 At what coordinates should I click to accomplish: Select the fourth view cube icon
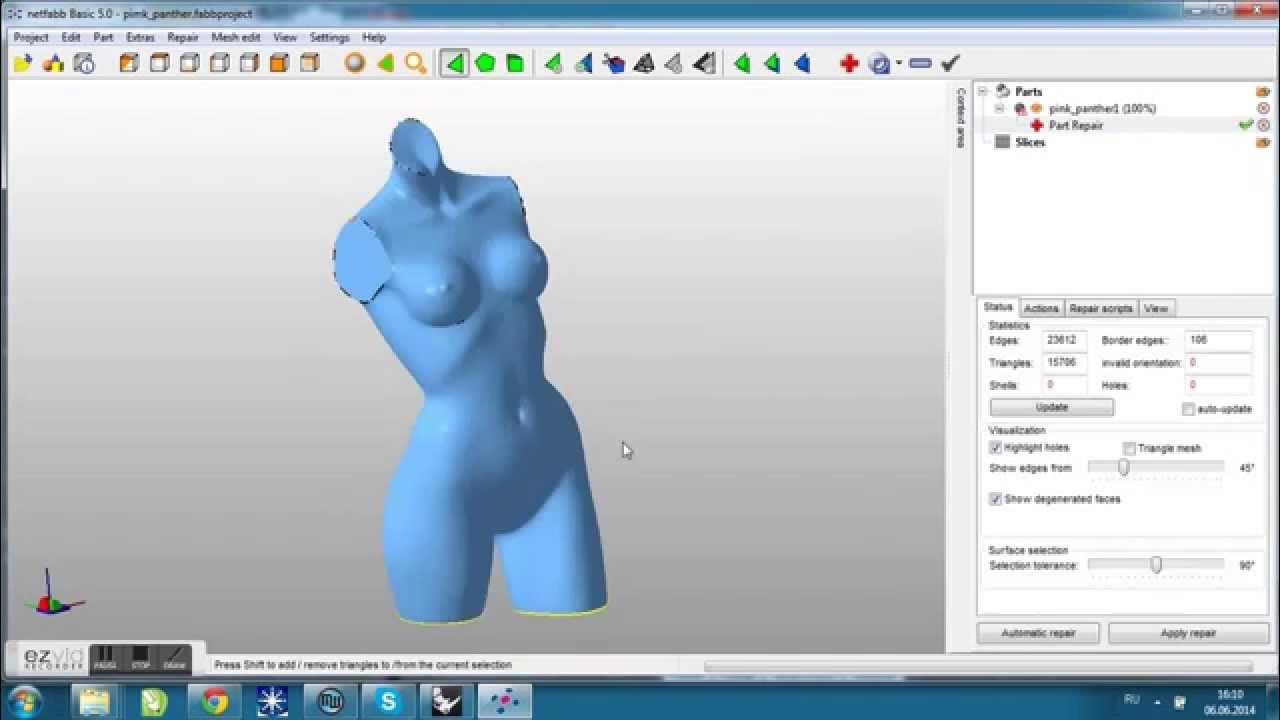pos(219,64)
